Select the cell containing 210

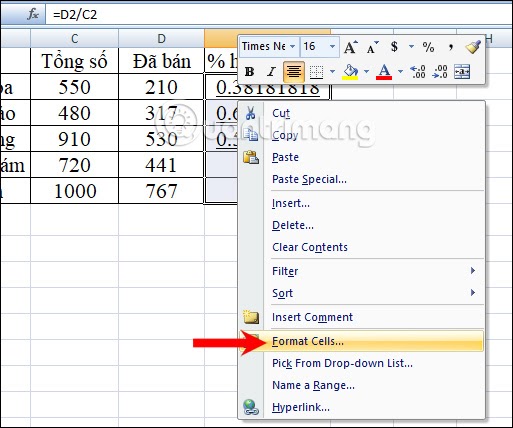161,87
